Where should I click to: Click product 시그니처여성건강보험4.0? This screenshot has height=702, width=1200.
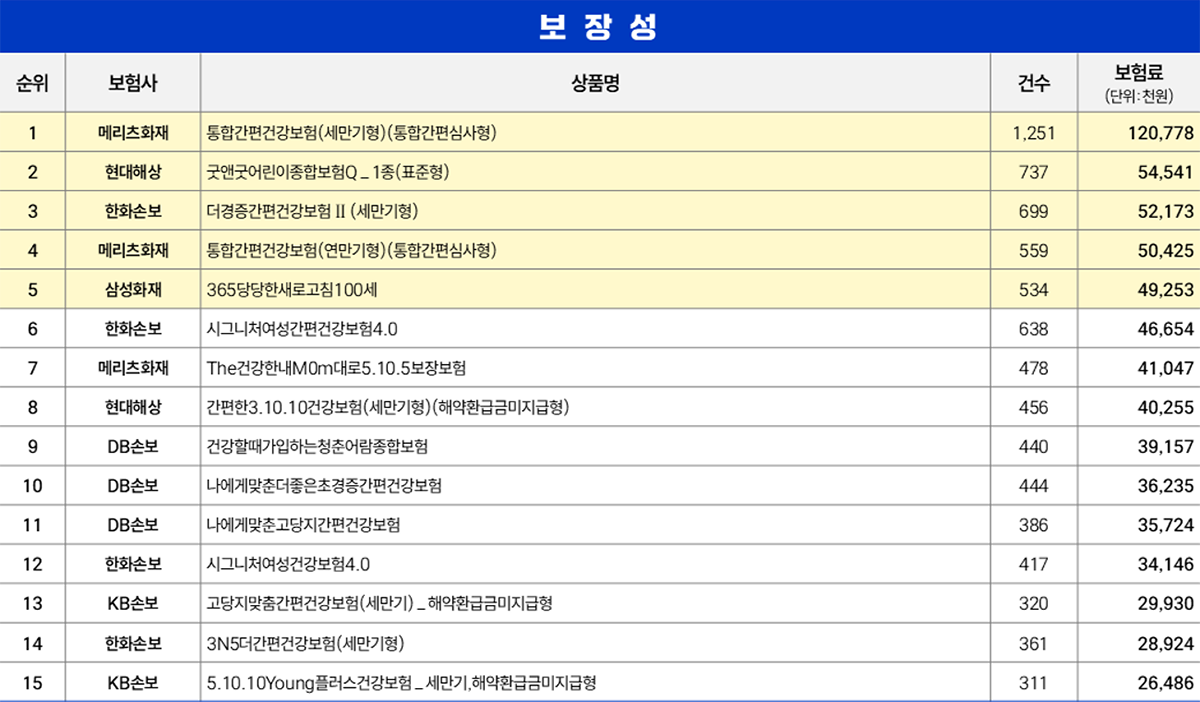pos(290,564)
